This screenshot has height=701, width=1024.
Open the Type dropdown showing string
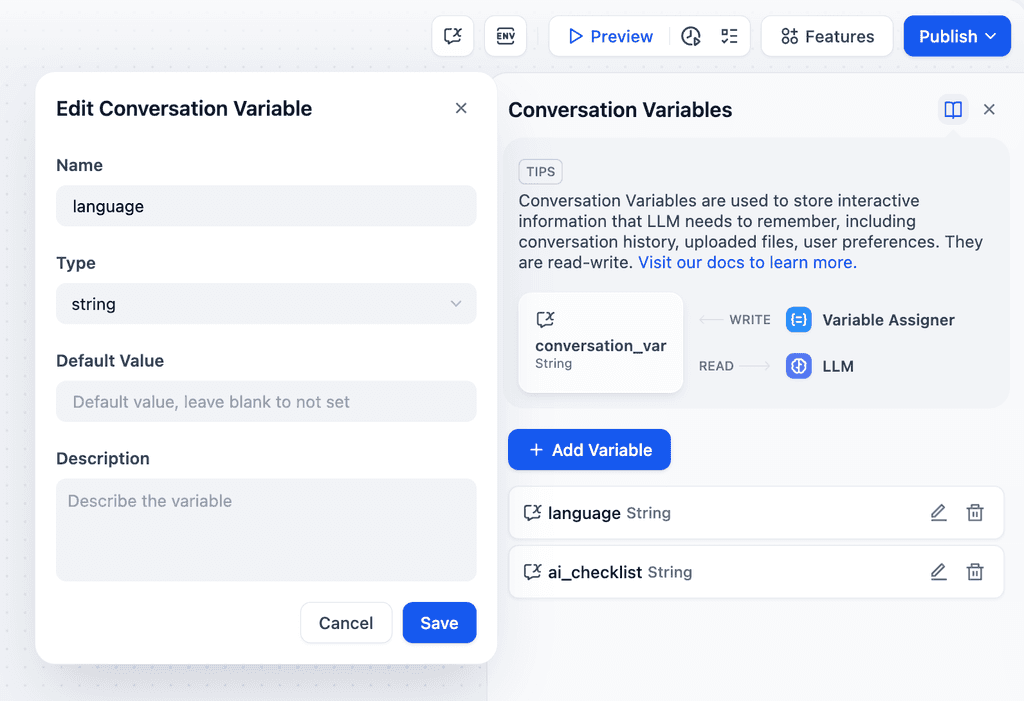point(265,304)
